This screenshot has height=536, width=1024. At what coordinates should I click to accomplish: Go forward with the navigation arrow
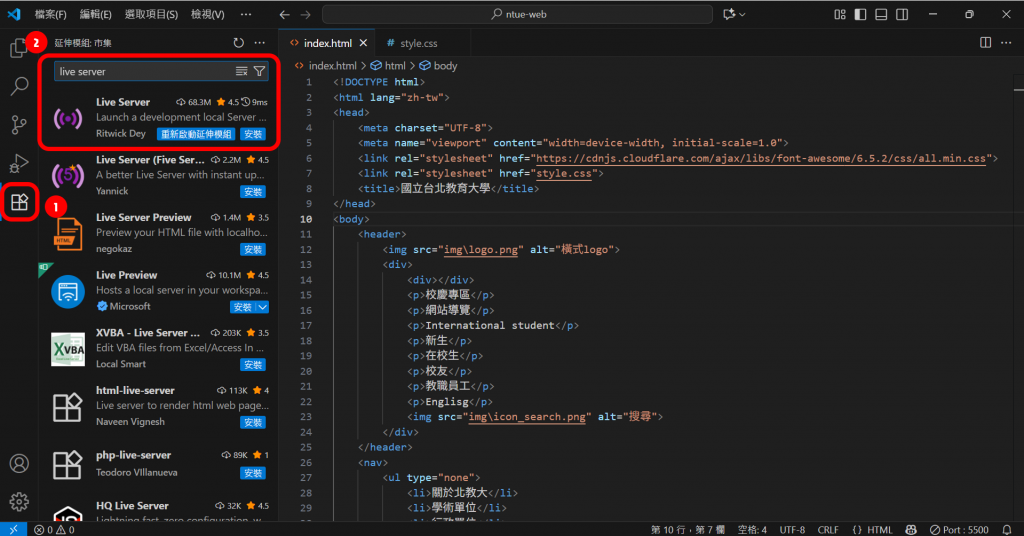[x=306, y=14]
